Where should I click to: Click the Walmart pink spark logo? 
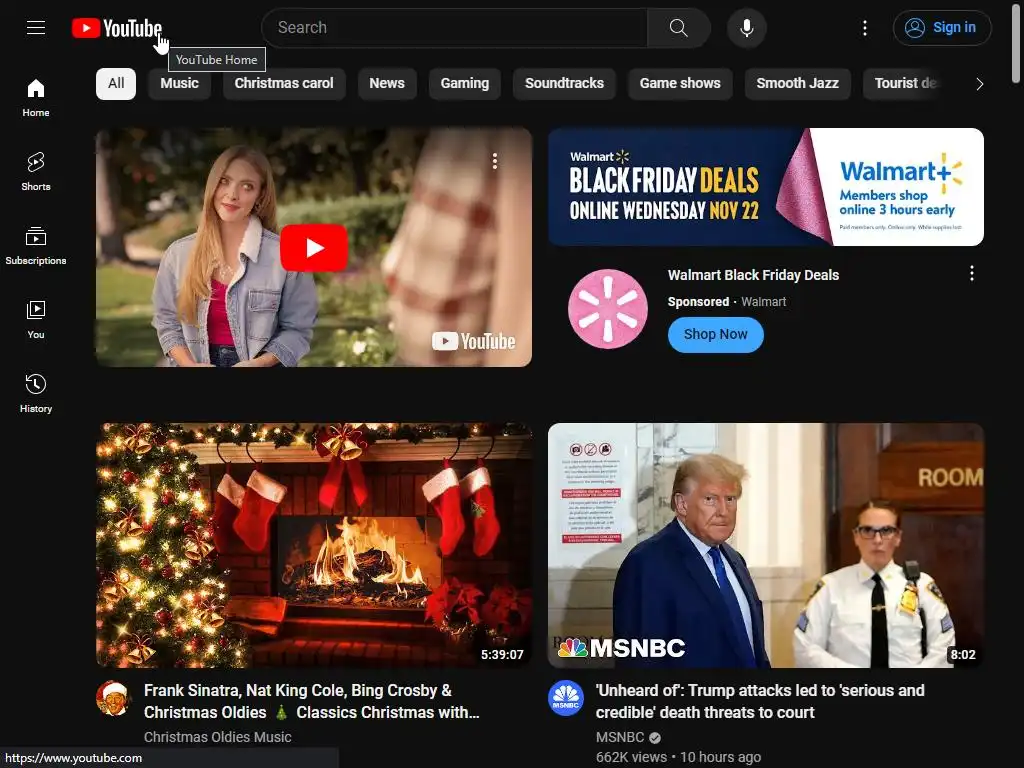[x=607, y=309]
